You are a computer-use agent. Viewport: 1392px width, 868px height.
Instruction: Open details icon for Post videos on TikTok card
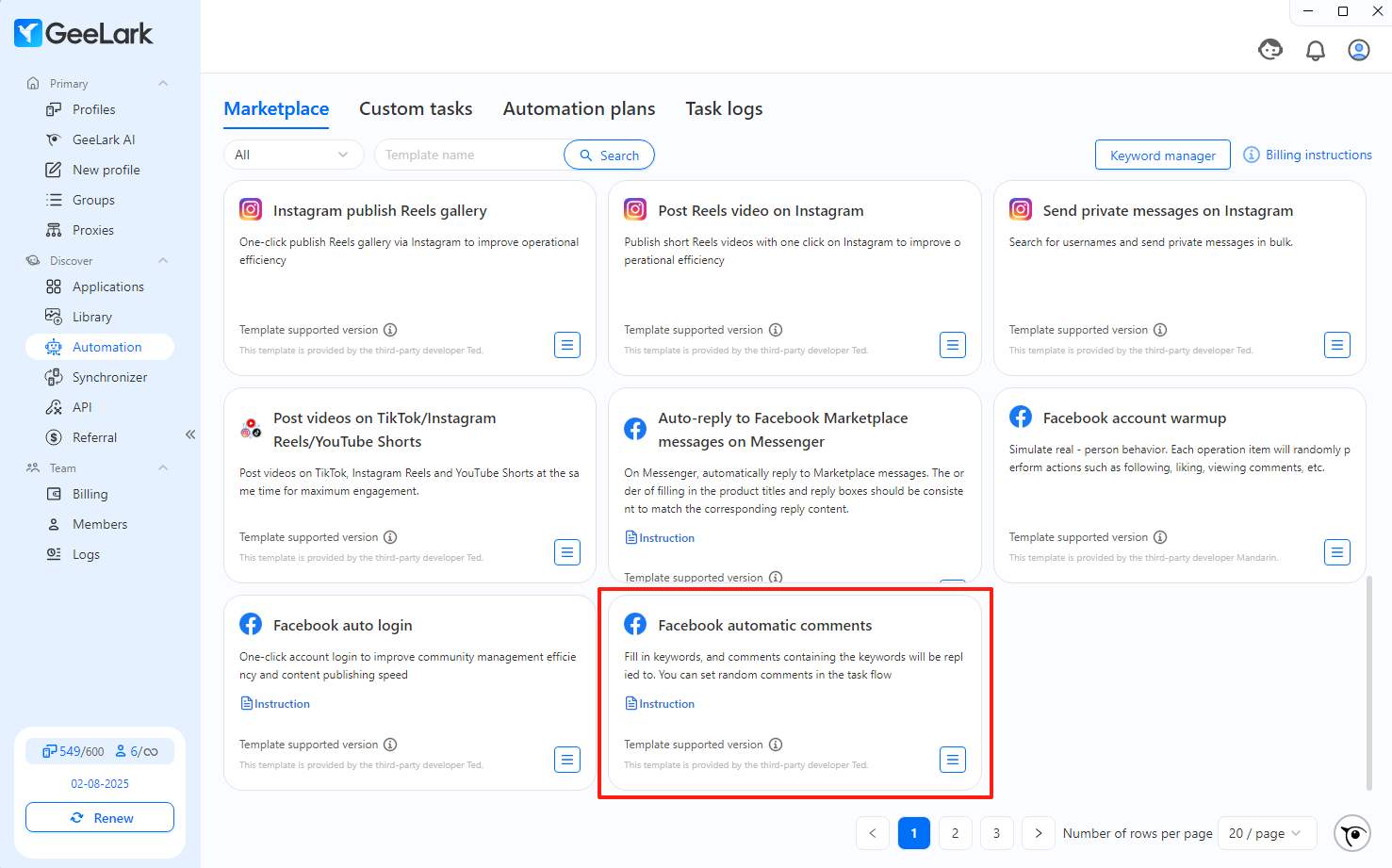567,552
